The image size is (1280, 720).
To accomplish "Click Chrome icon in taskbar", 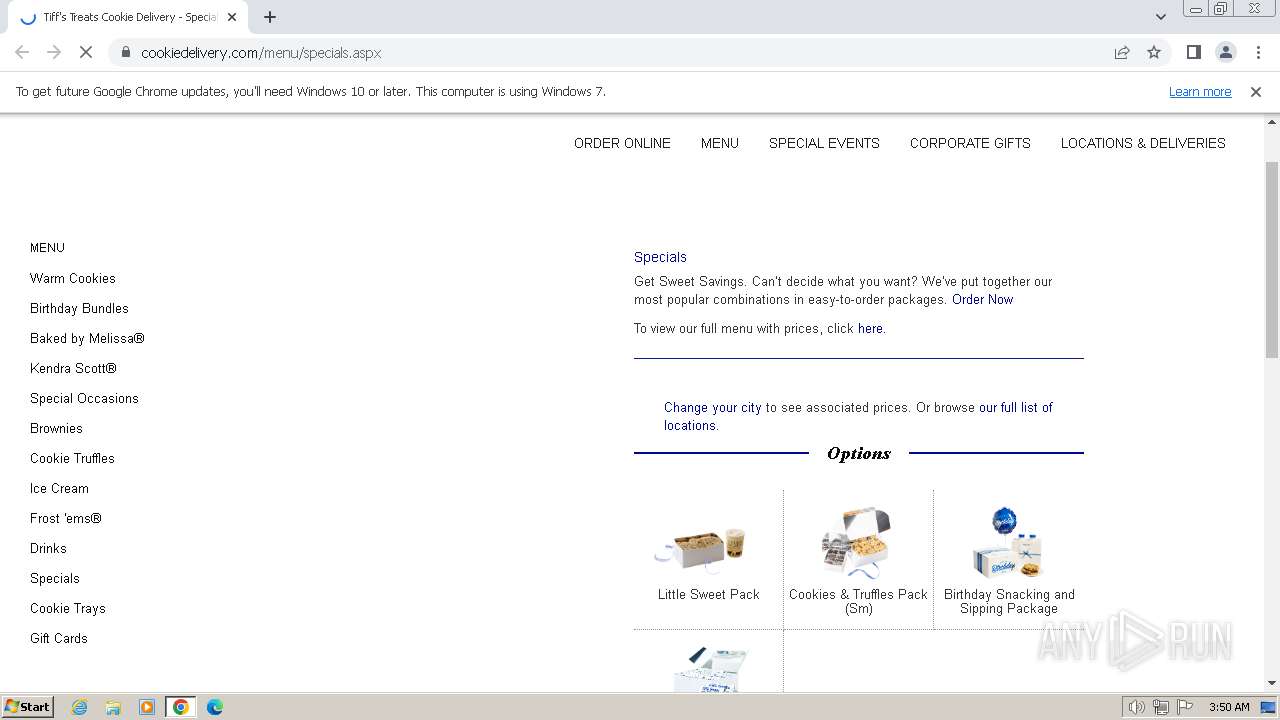I will pyautogui.click(x=181, y=707).
